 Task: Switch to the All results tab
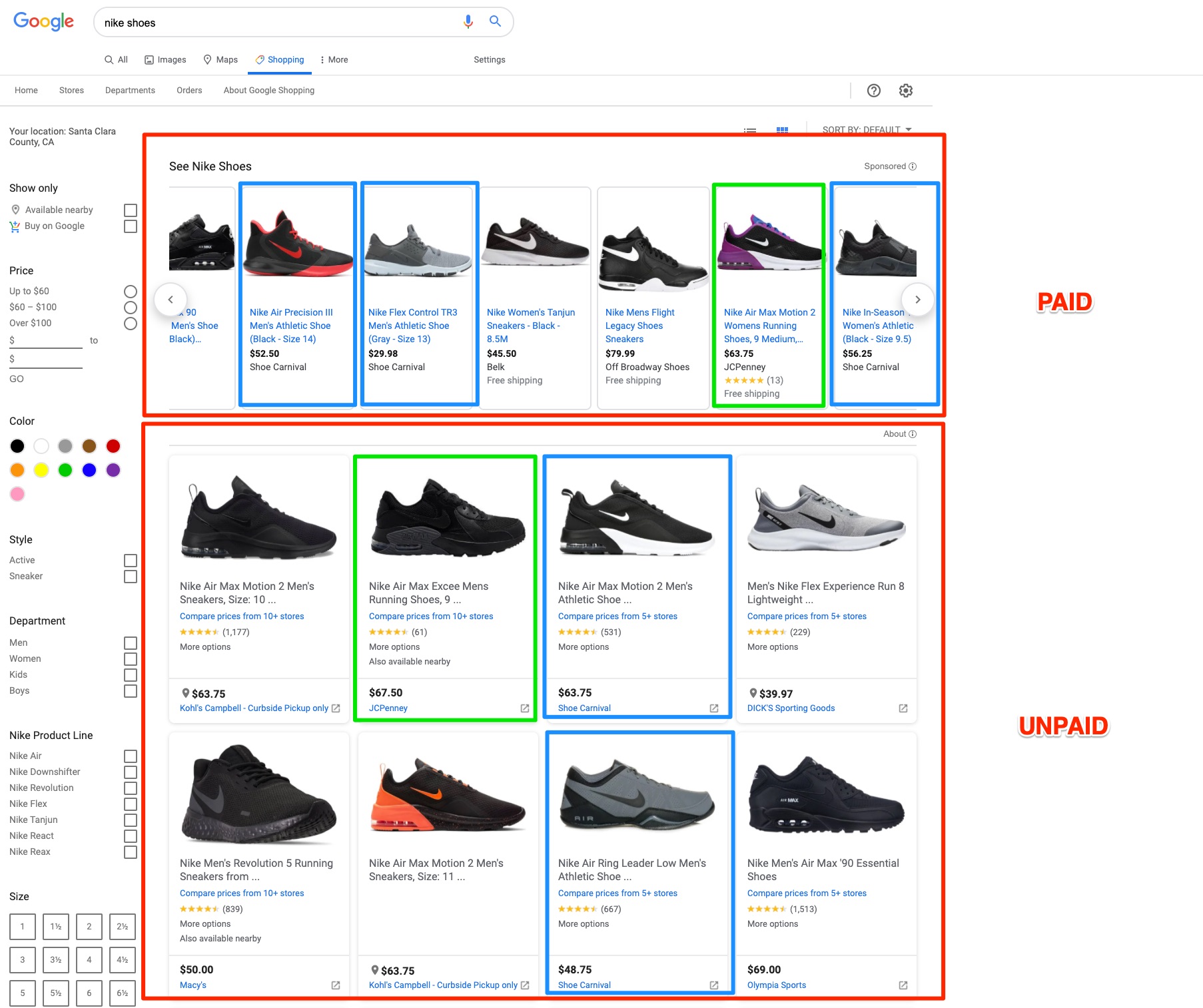tap(116, 60)
